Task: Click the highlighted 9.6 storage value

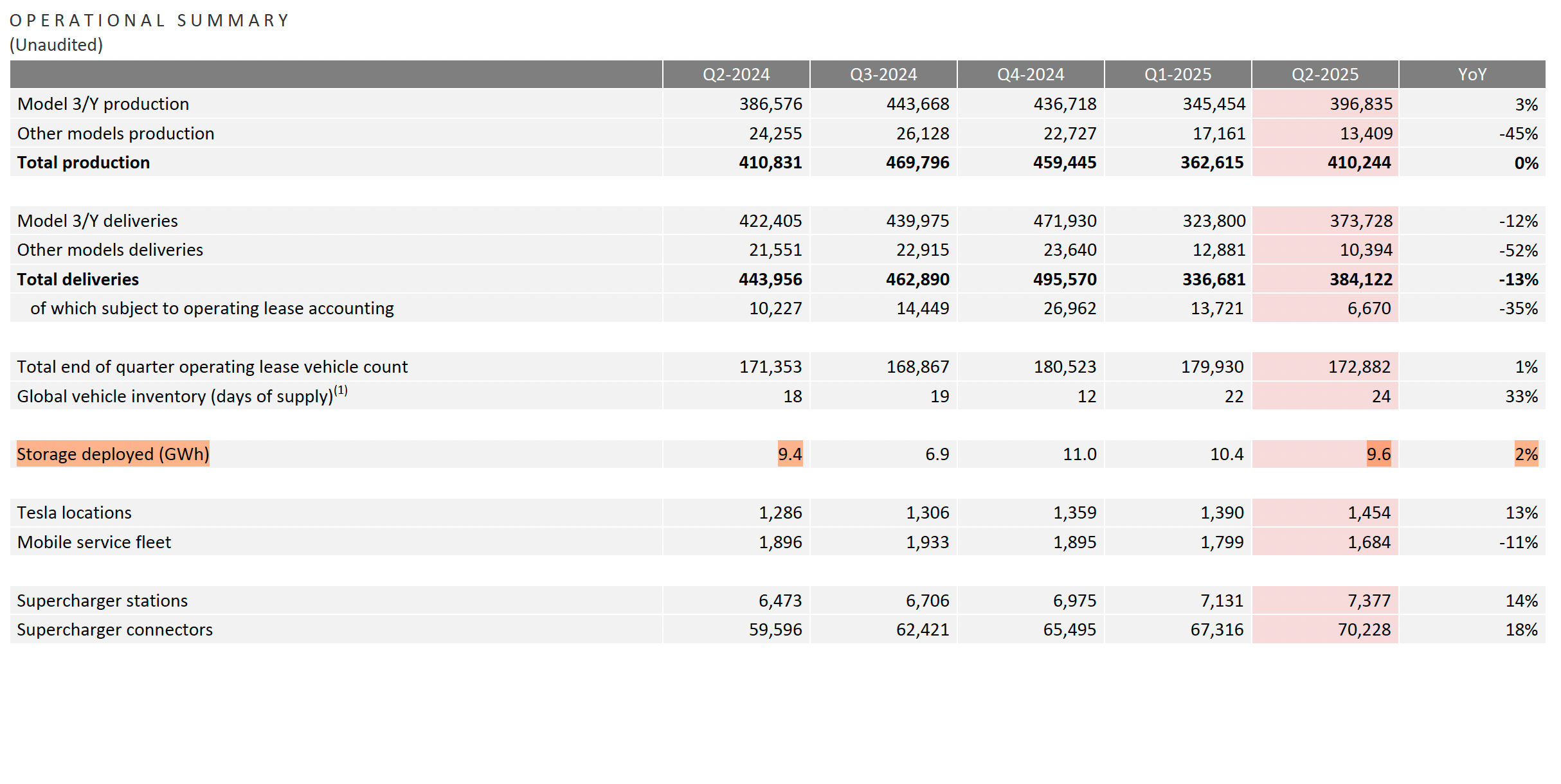Action: pyautogui.click(x=1378, y=454)
